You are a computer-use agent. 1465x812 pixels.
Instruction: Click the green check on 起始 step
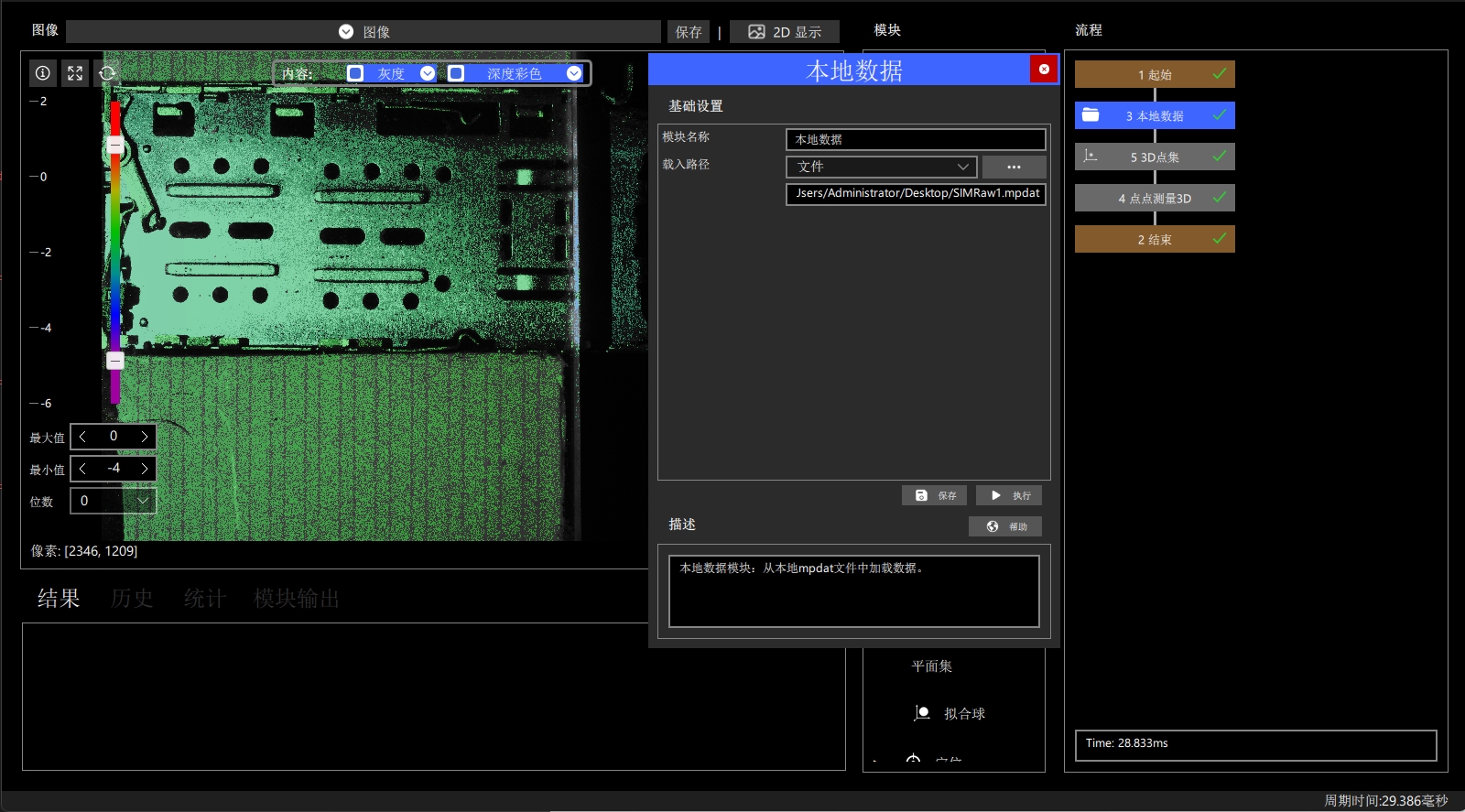[1220, 73]
